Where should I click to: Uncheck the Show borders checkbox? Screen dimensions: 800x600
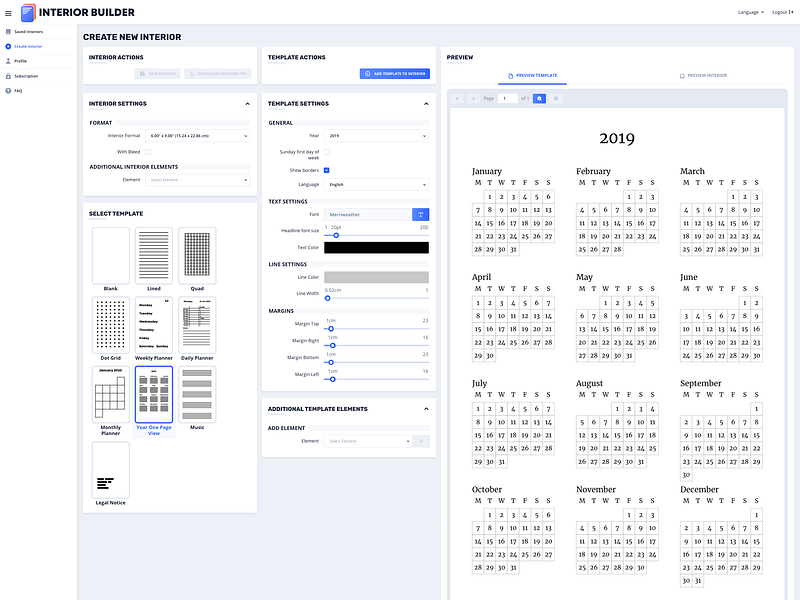click(x=327, y=170)
